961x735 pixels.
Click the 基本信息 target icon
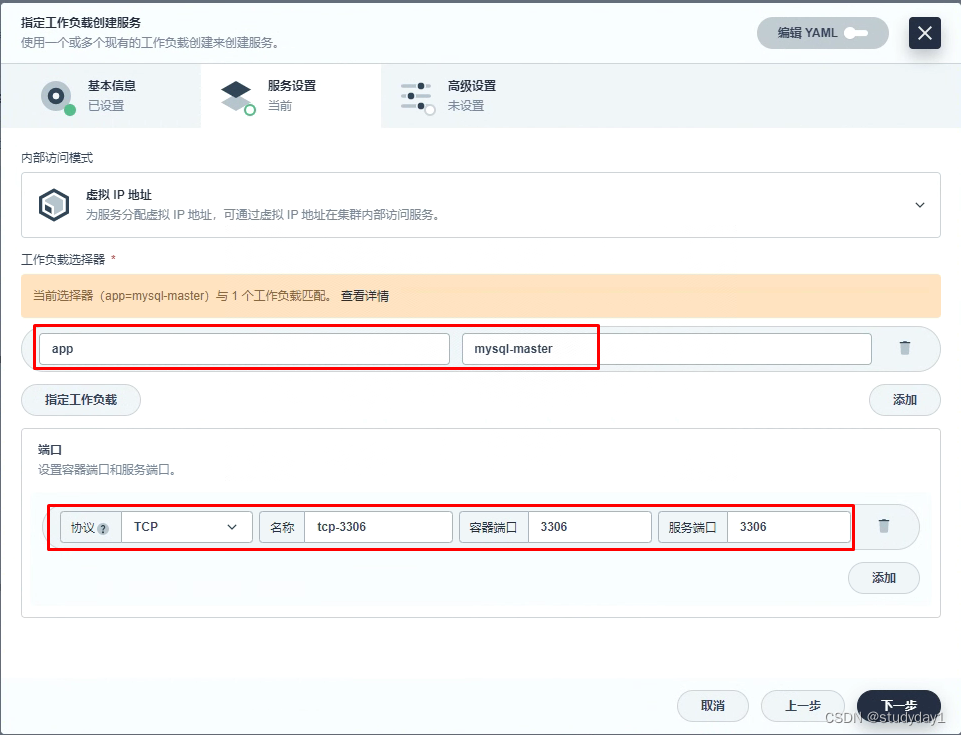click(57, 97)
